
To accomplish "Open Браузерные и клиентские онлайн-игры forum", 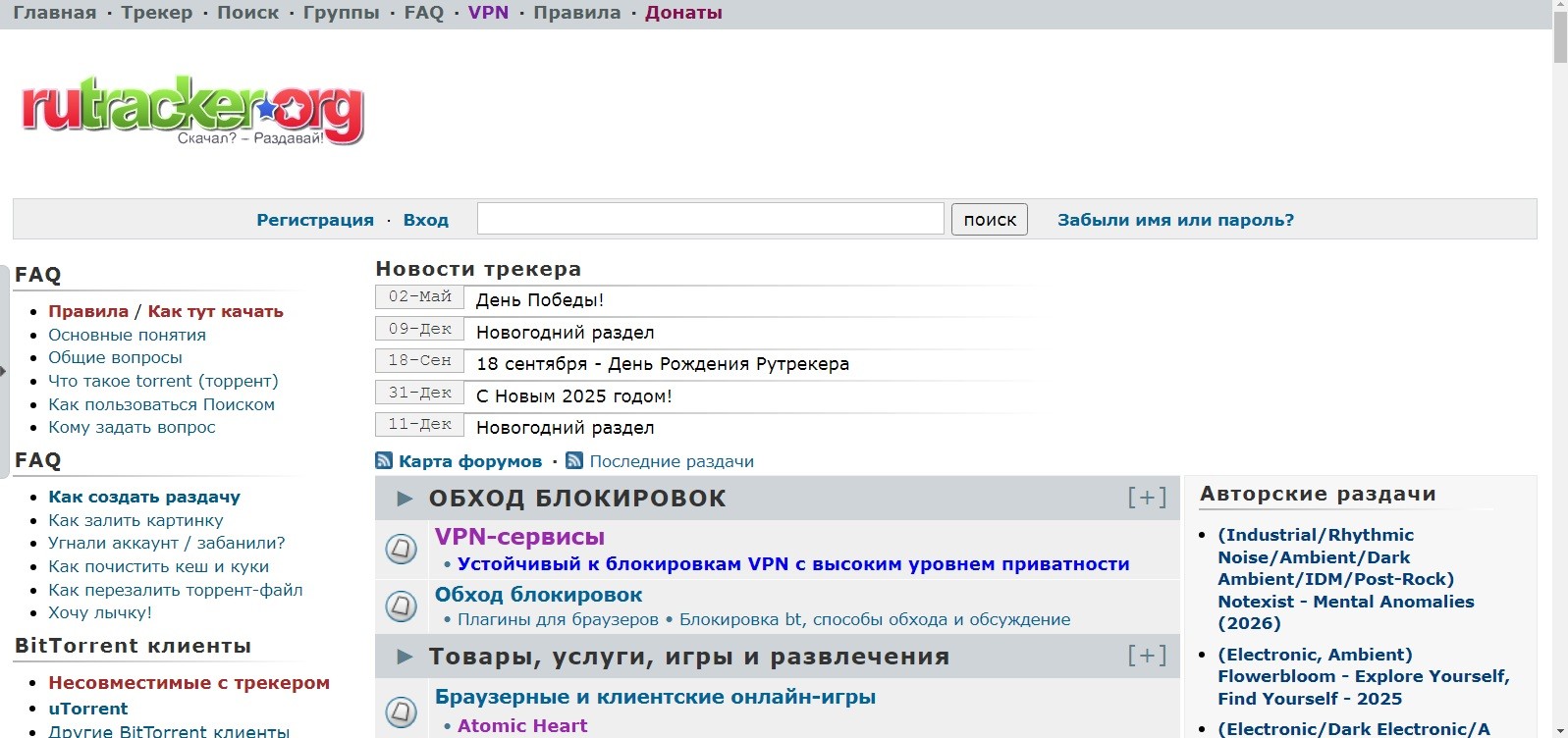I will (x=655, y=697).
